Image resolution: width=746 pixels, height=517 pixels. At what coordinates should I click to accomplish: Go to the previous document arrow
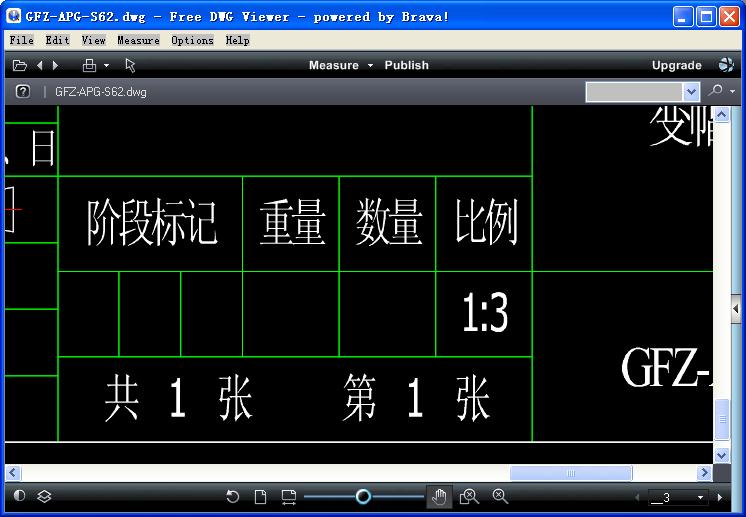pyautogui.click(x=40, y=65)
